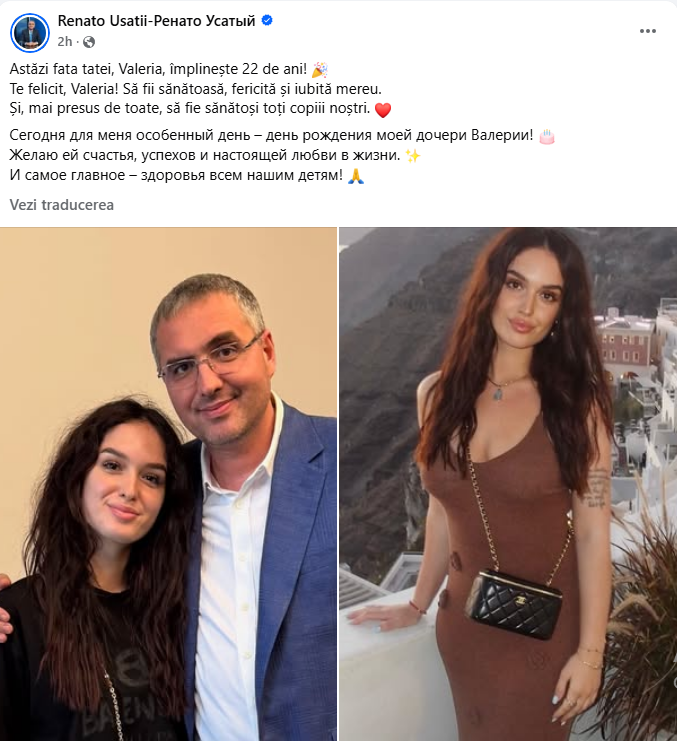The height and width of the screenshot is (741, 677).
Task: Open the Renato Usatii-Ренато Усатый page name
Action: click(156, 21)
